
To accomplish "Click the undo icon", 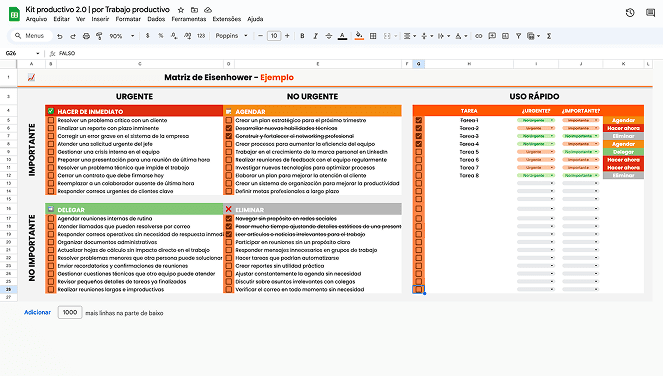I will (60, 36).
